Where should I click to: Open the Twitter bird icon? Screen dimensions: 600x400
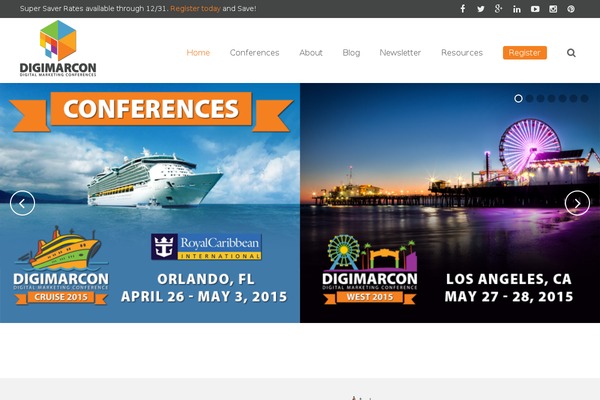click(x=481, y=9)
